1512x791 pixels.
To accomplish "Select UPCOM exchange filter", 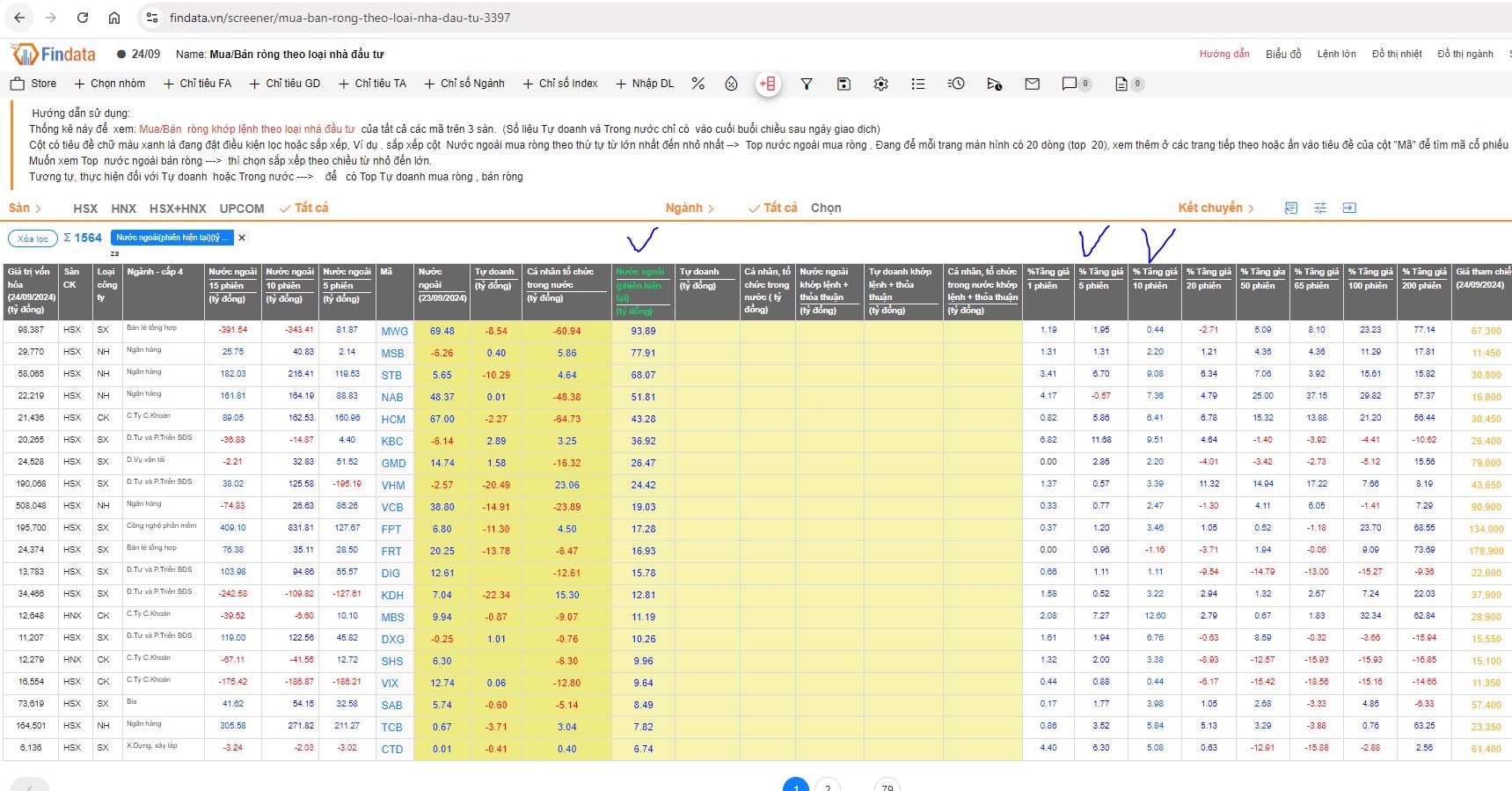I will (x=242, y=209).
